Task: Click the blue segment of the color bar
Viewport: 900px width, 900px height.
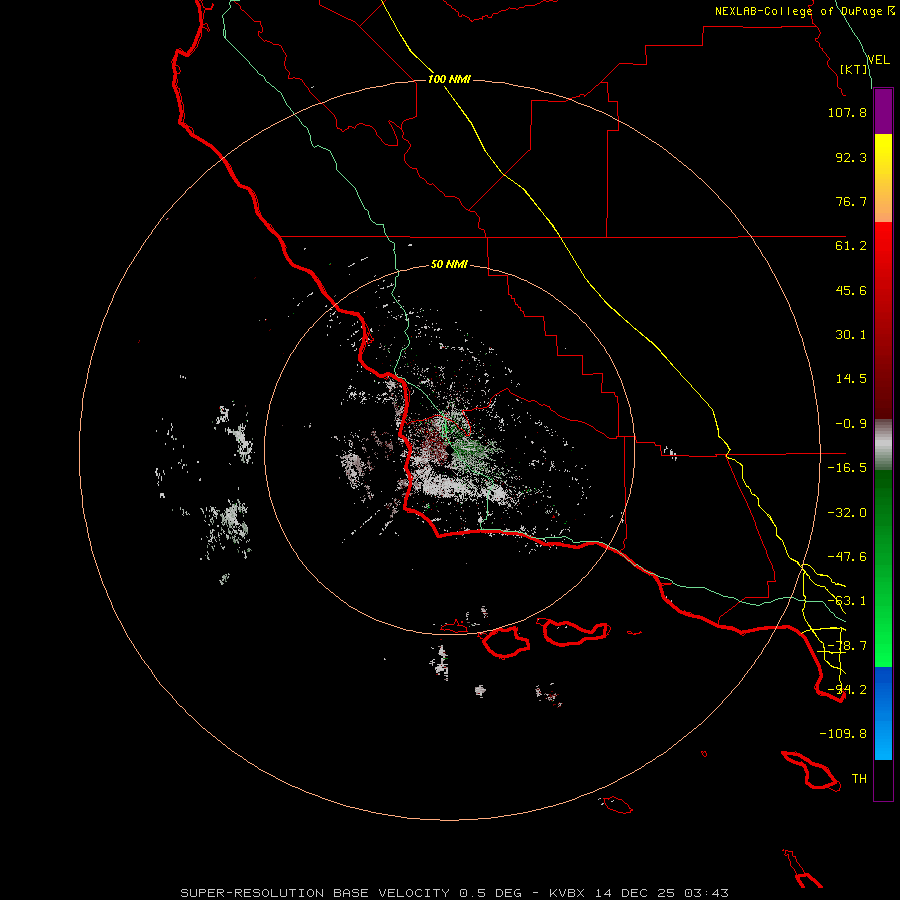Action: (883, 713)
